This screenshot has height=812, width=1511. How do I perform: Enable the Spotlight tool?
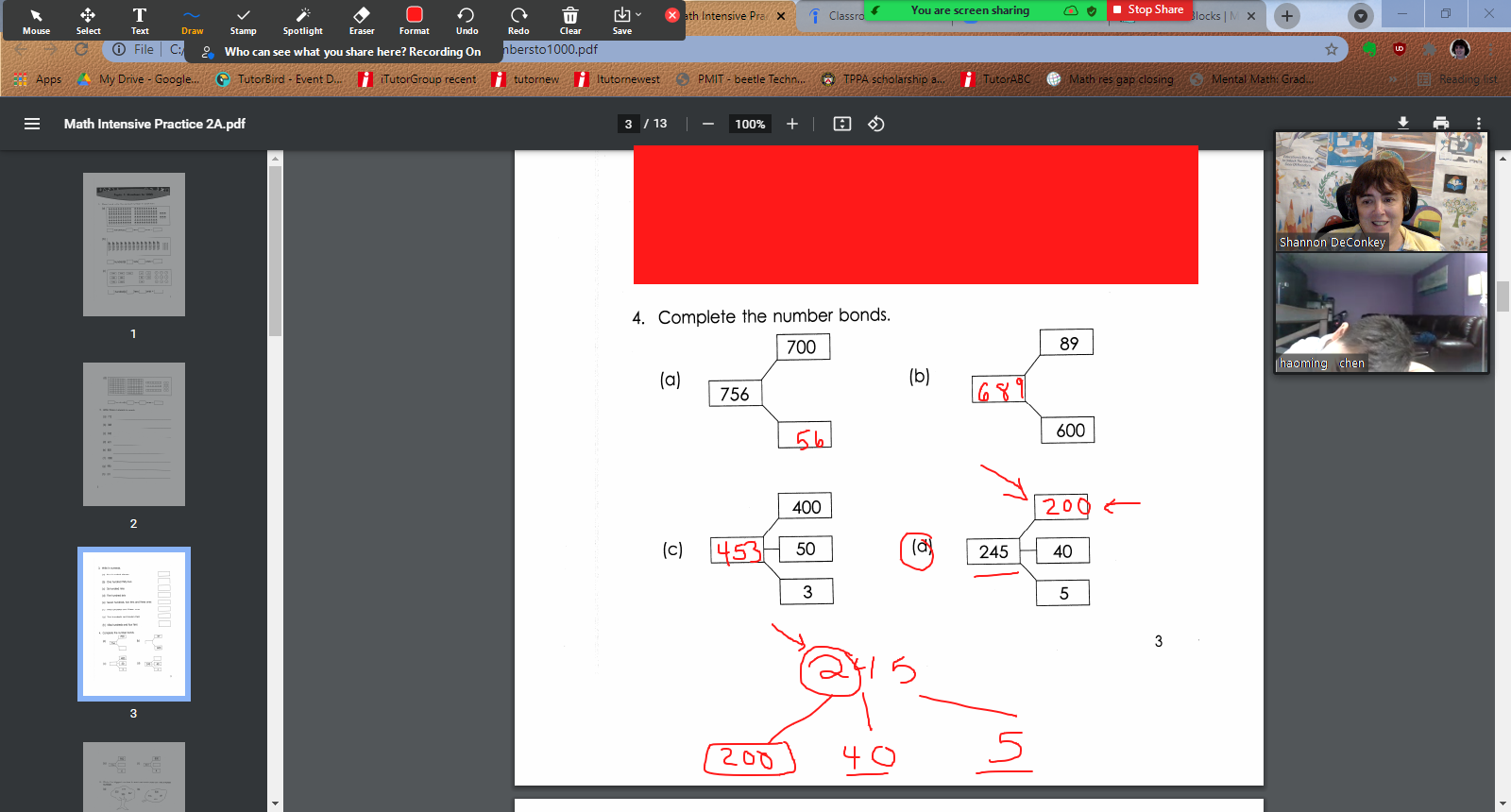click(x=302, y=20)
